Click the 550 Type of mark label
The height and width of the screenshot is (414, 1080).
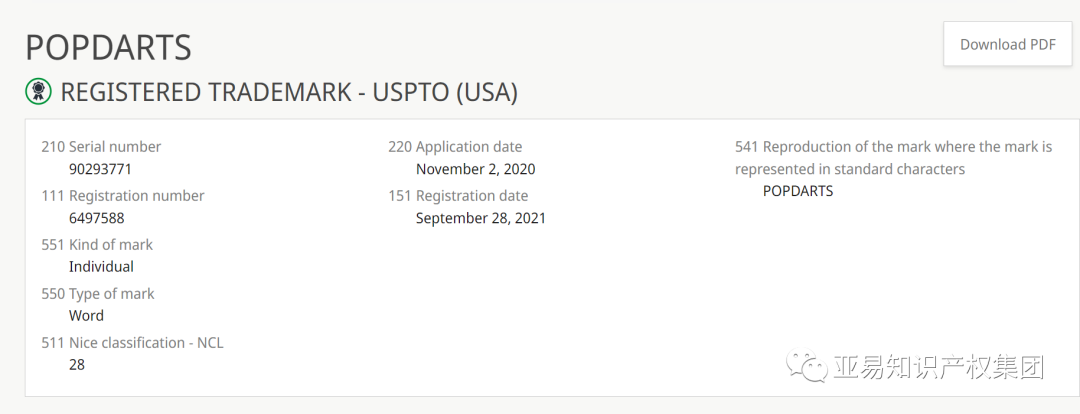tap(98, 294)
